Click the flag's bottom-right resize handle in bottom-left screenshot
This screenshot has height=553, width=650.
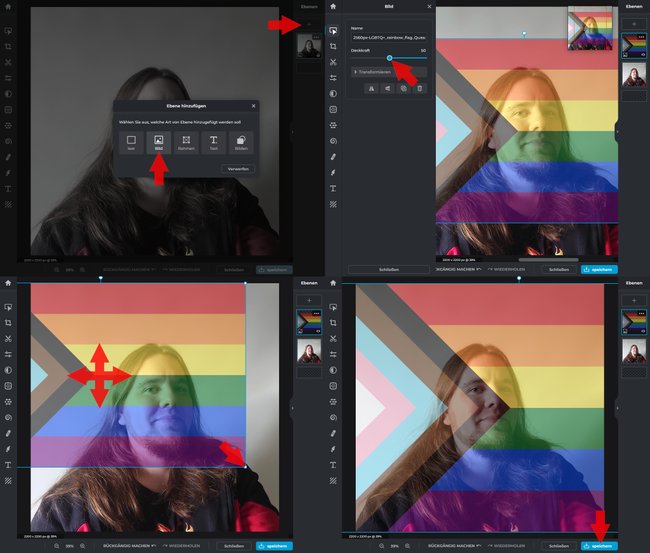coord(246,467)
